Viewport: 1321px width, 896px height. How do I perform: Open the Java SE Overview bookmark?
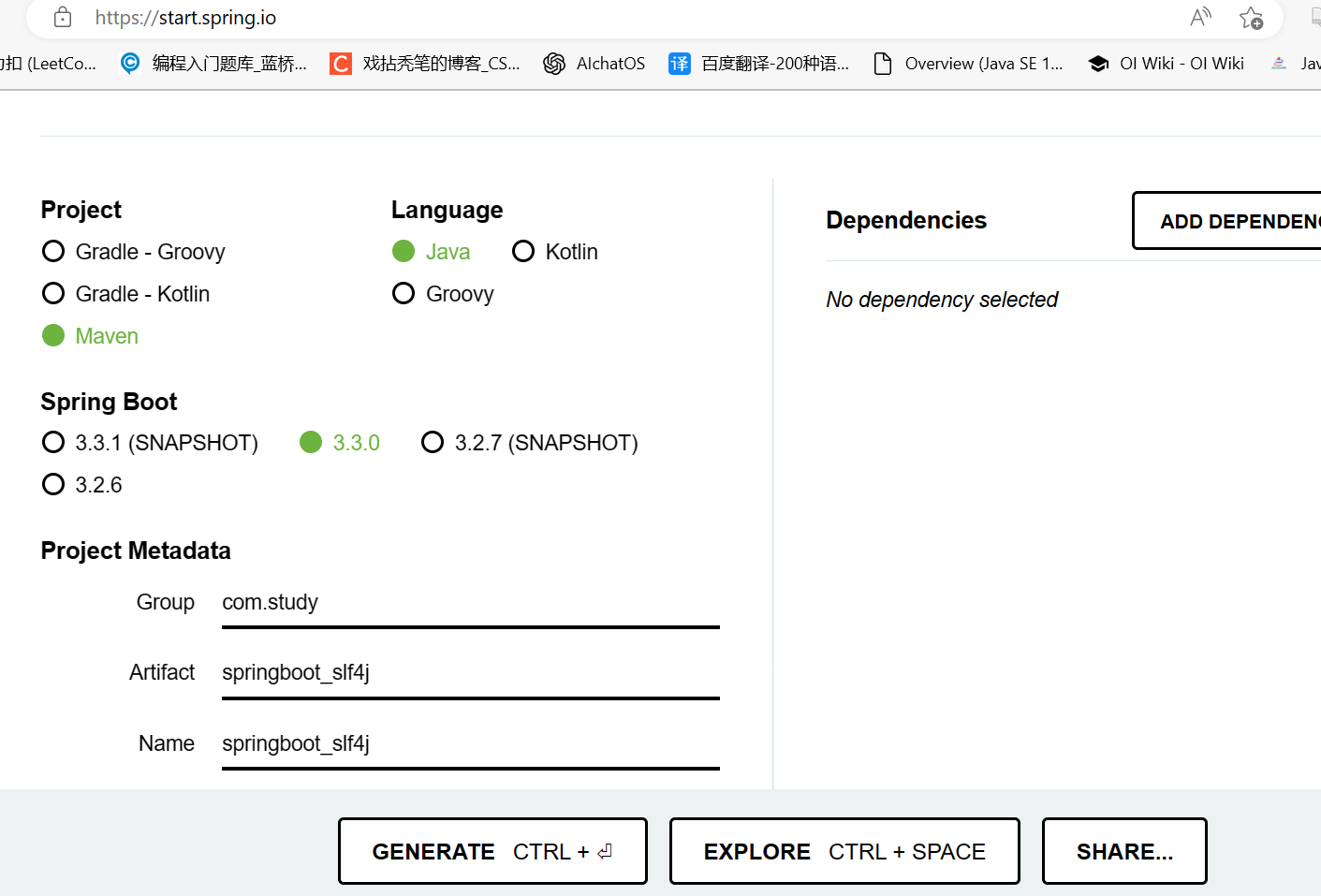coord(969,63)
